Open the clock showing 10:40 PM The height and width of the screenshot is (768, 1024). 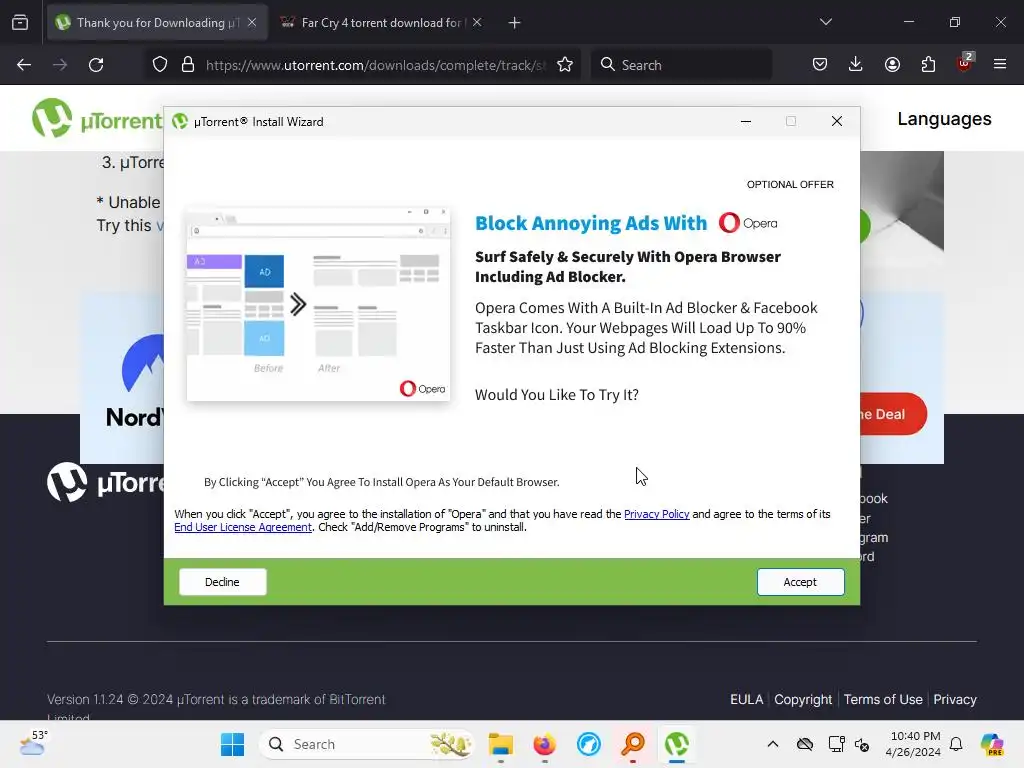click(913, 744)
